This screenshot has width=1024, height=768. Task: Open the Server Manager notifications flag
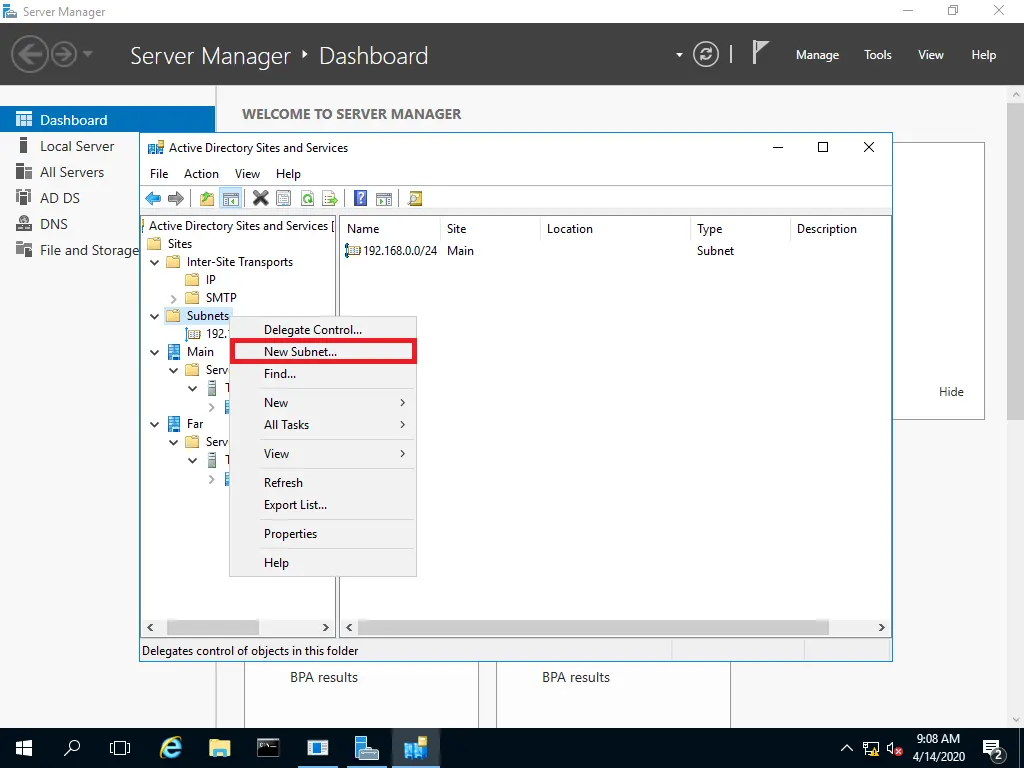(x=760, y=52)
